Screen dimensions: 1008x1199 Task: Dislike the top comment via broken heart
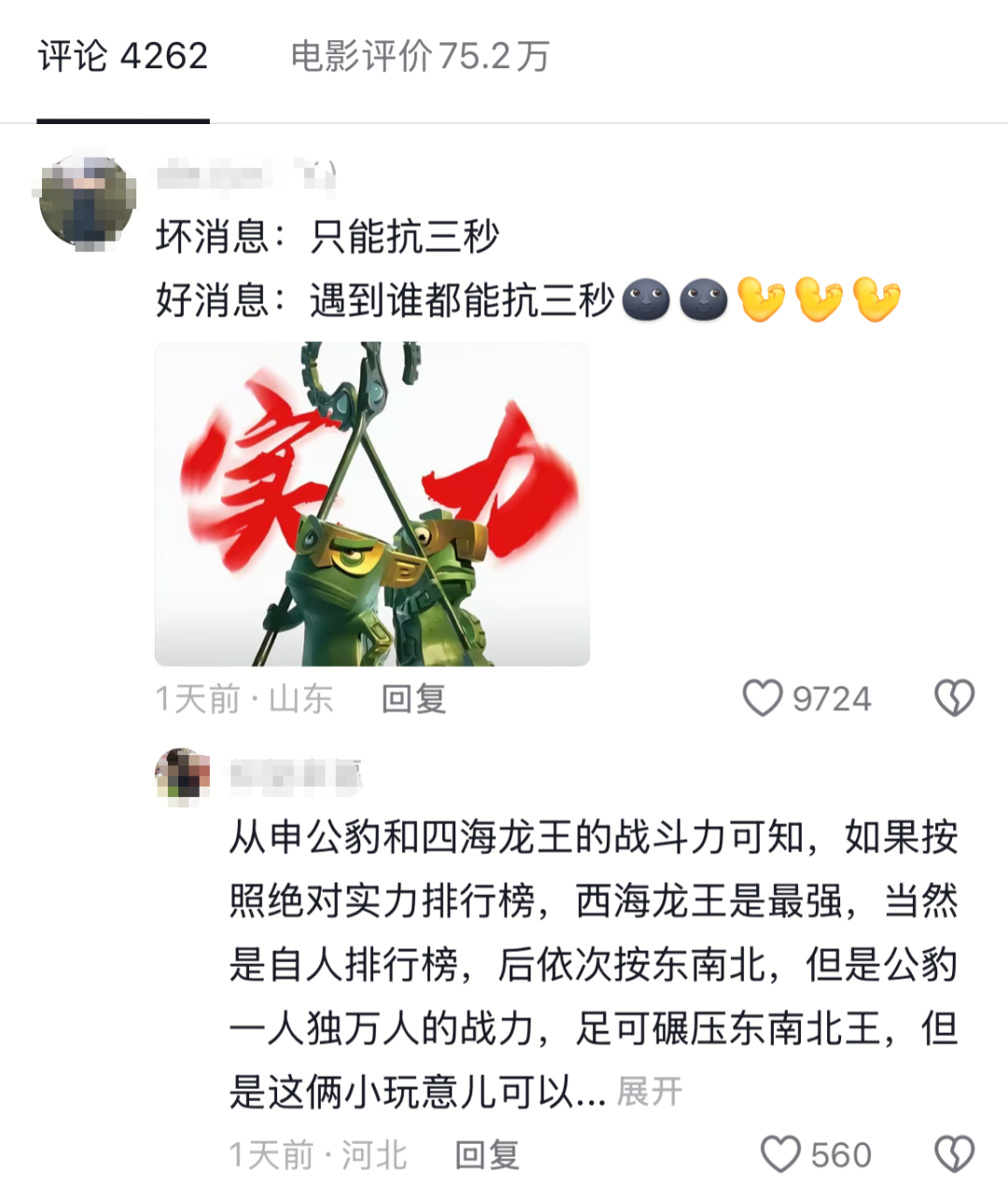click(954, 698)
